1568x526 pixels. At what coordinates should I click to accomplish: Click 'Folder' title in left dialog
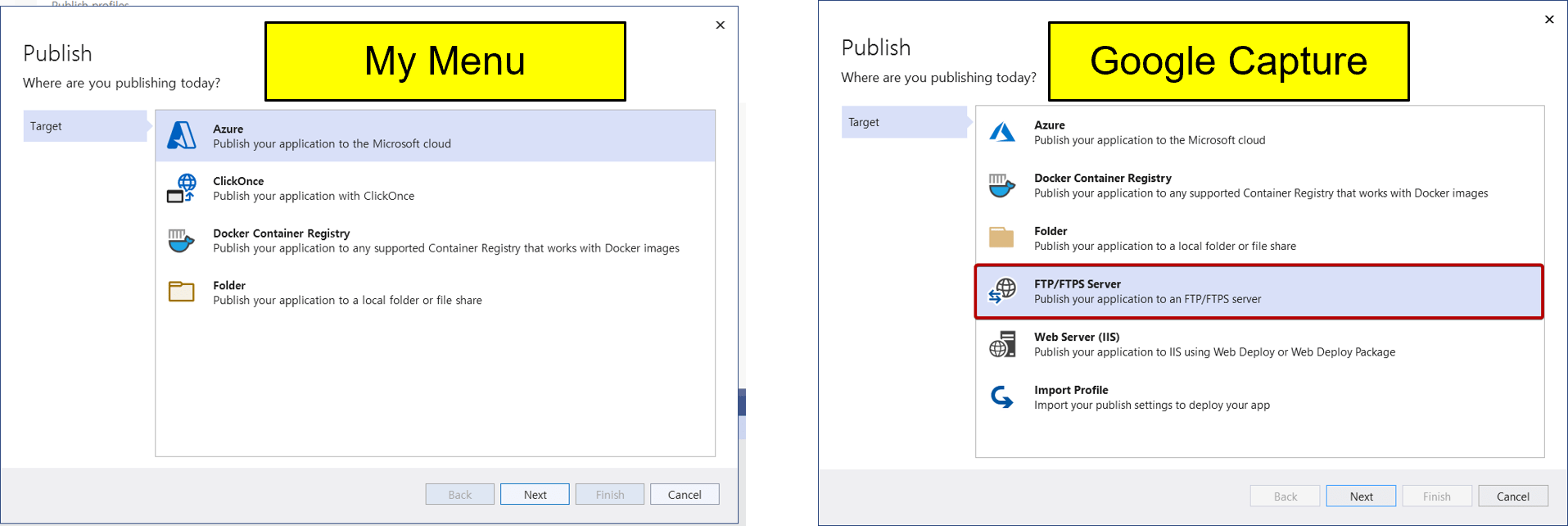[229, 285]
